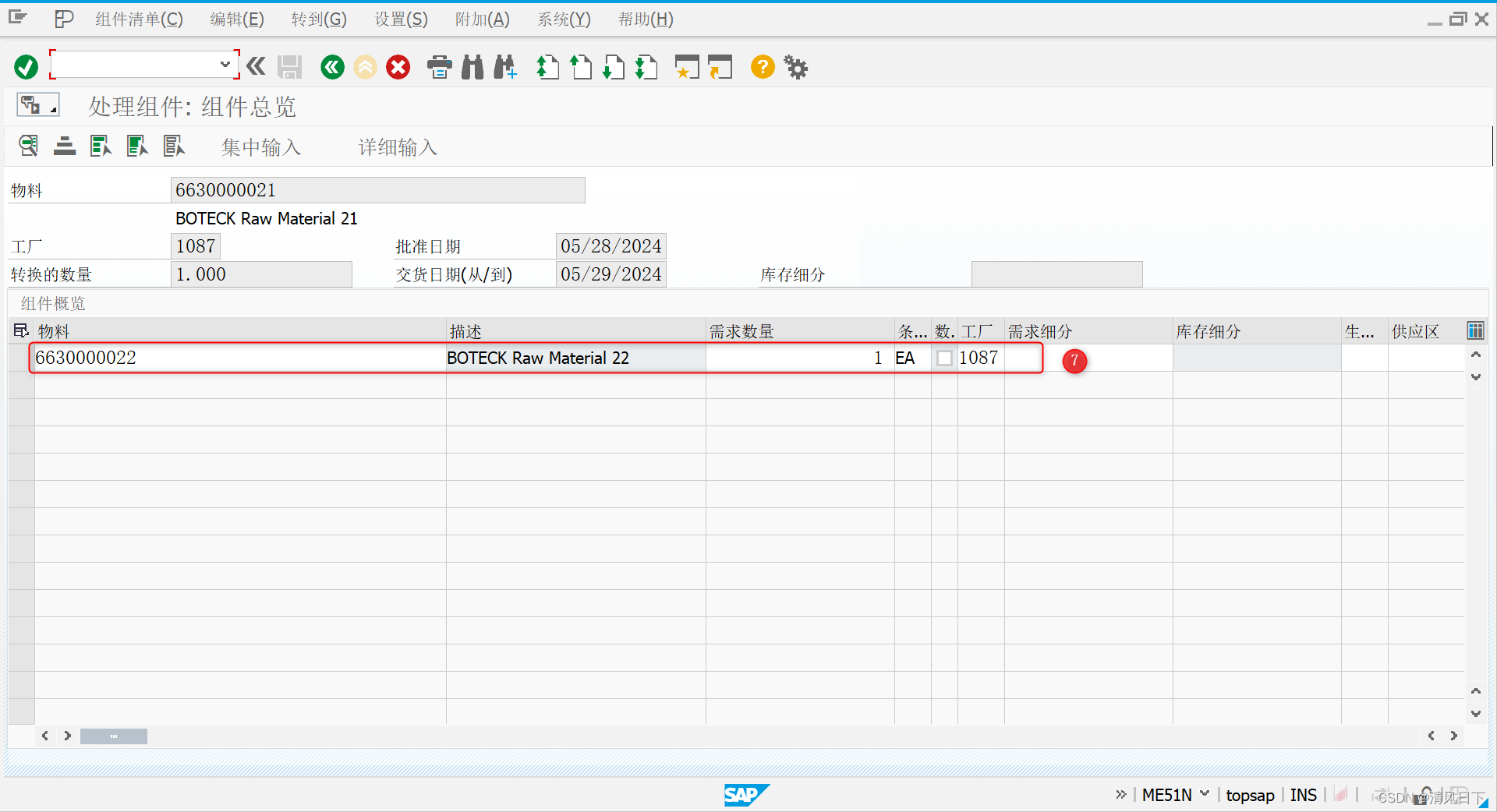Image resolution: width=1497 pixels, height=812 pixels.
Task: Open the GUI settings menu beside the title
Action: tap(38, 104)
